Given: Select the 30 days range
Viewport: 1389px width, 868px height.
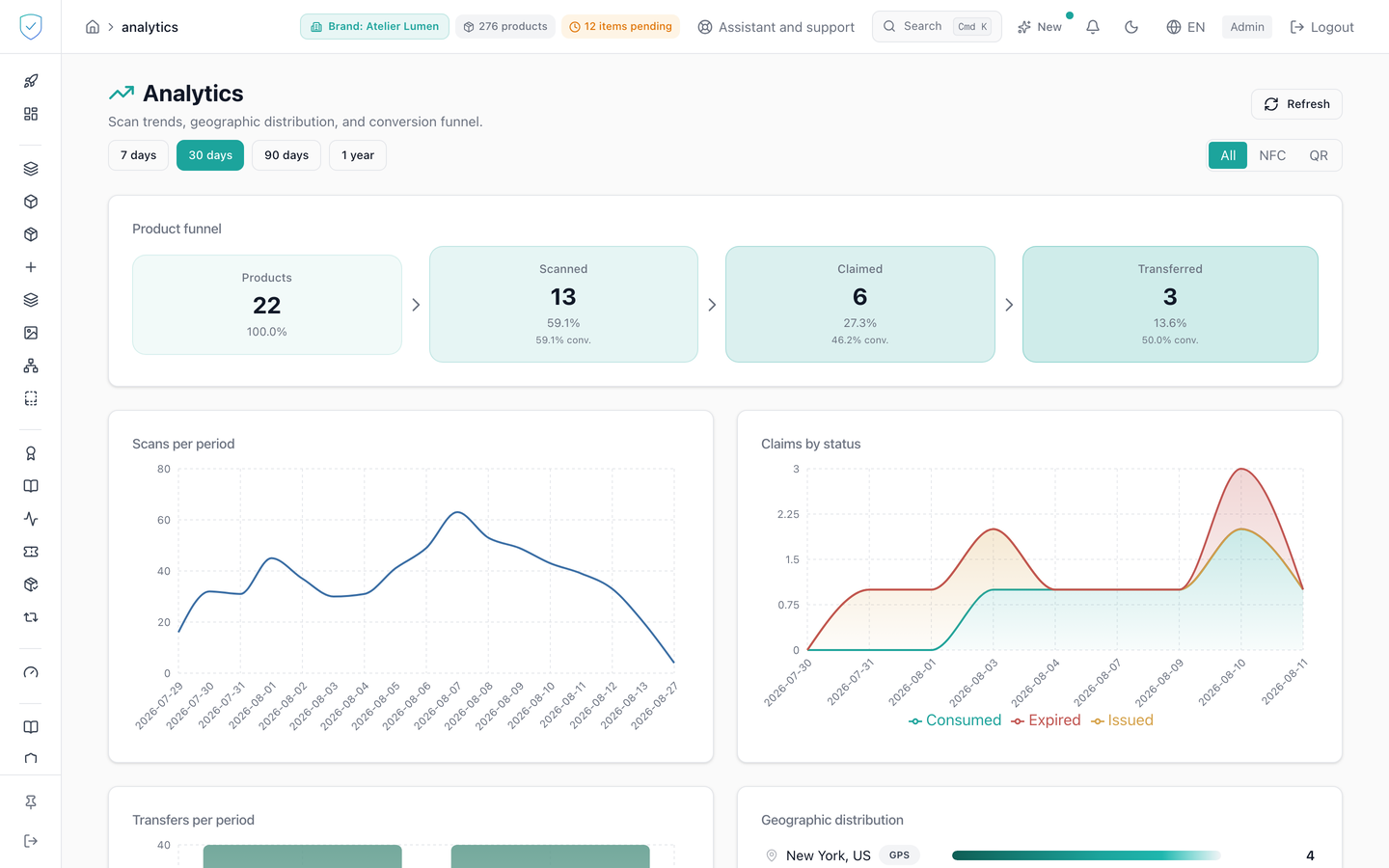Looking at the screenshot, I should pyautogui.click(x=210, y=155).
